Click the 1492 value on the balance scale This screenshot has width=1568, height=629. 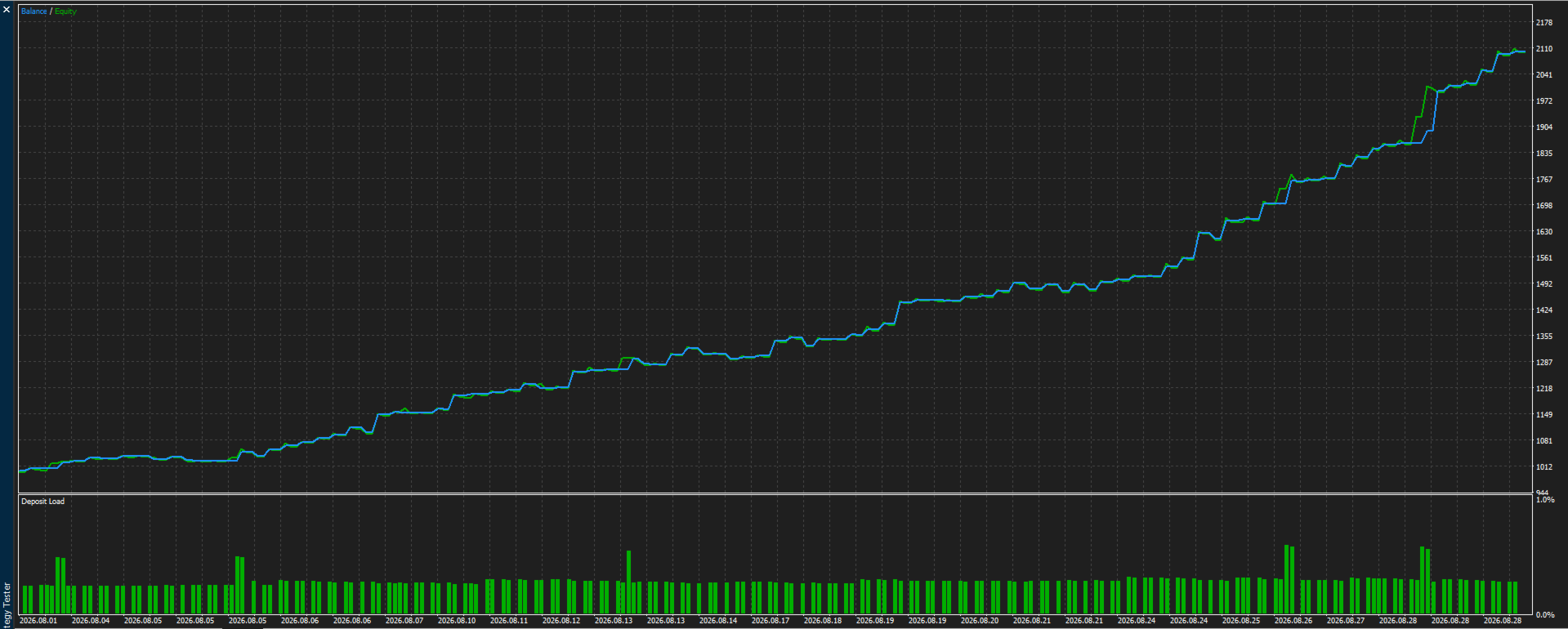point(1544,284)
